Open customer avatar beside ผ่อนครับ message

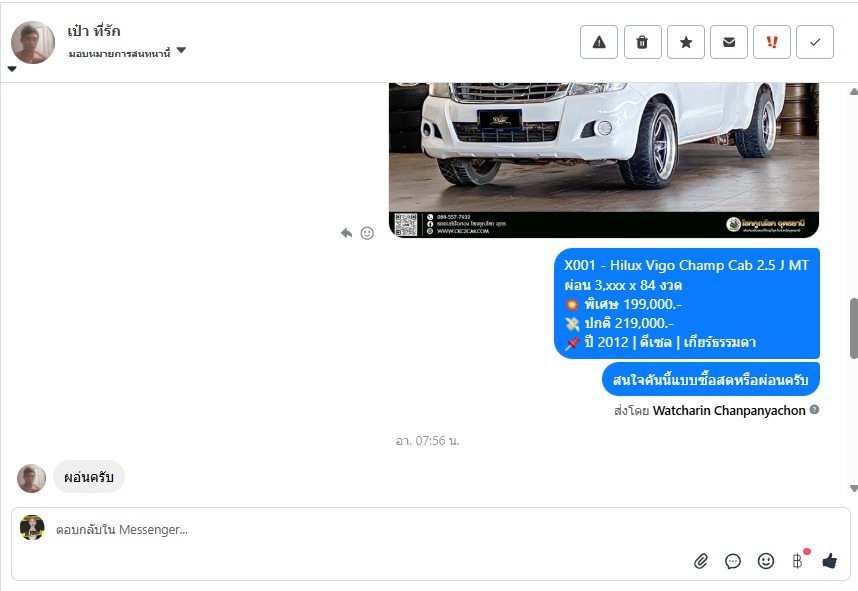pos(32,478)
